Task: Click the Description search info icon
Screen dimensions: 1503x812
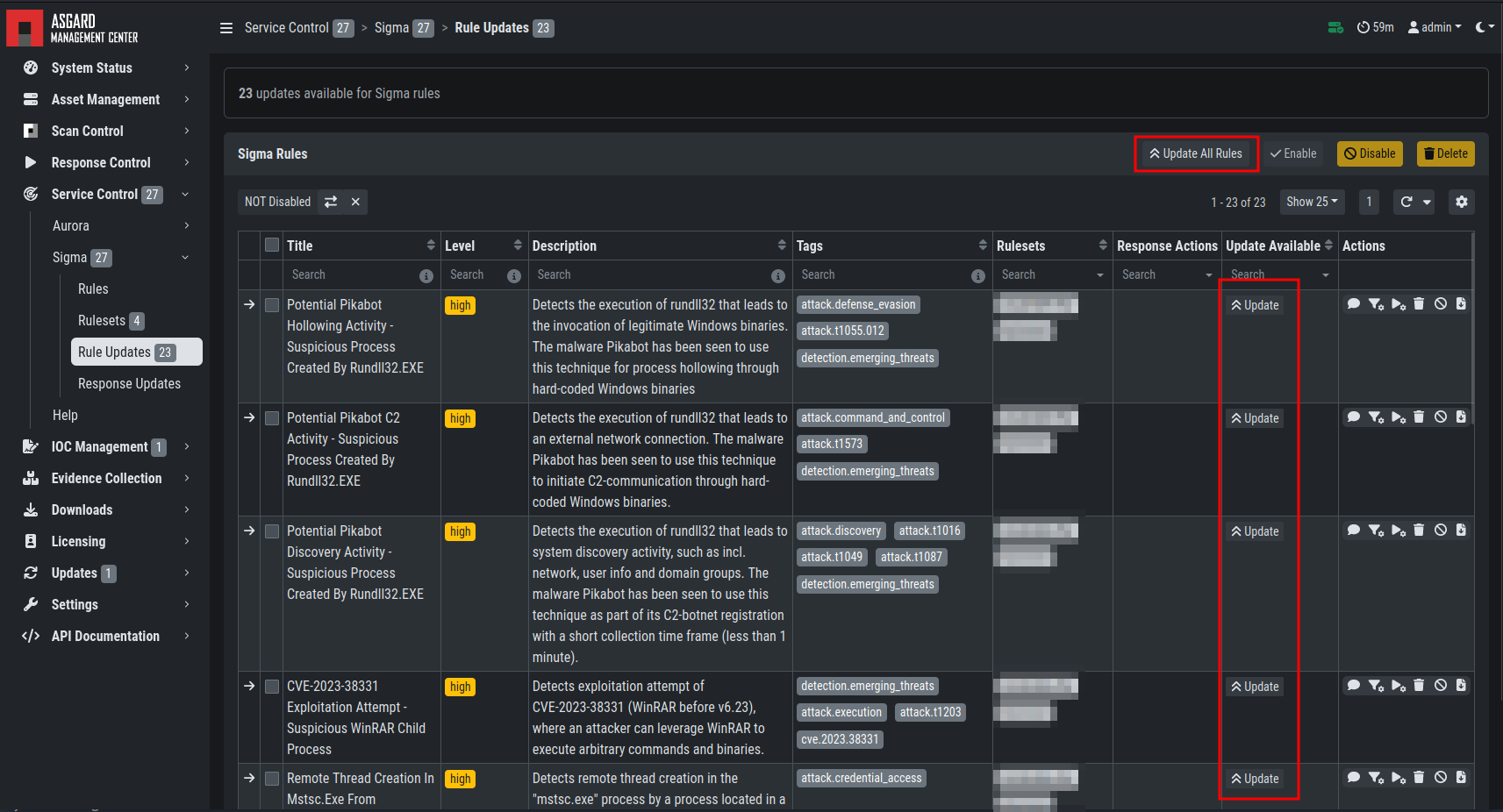Action: tap(778, 276)
